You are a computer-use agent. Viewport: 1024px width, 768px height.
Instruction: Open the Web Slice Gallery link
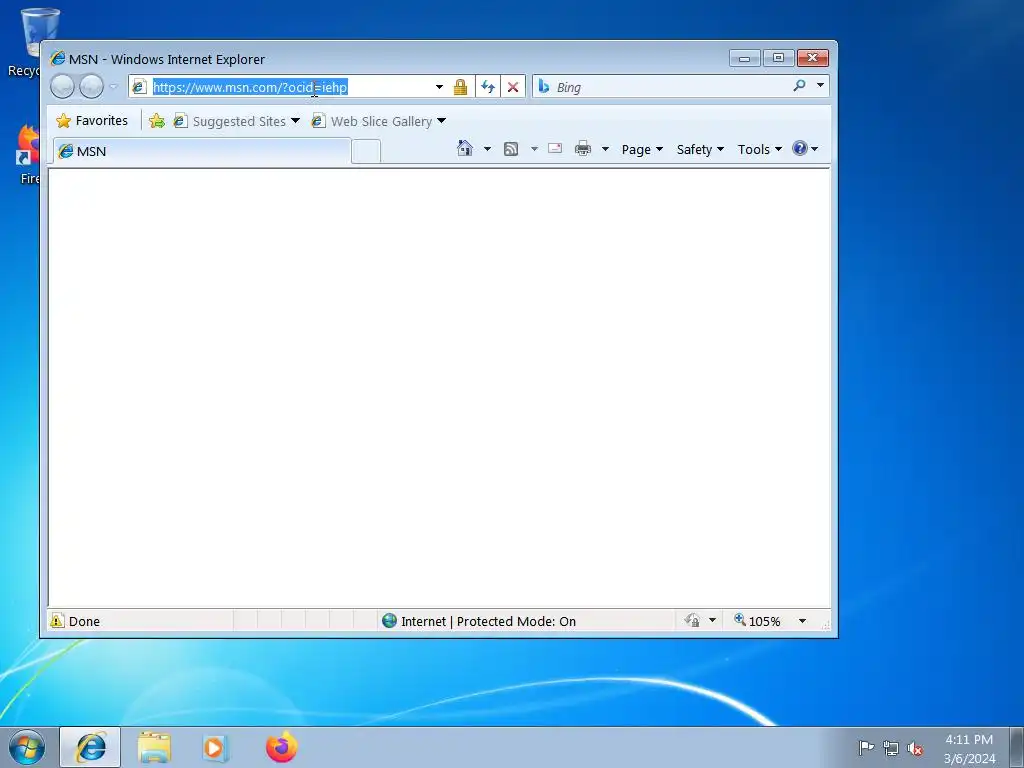tap(379, 121)
